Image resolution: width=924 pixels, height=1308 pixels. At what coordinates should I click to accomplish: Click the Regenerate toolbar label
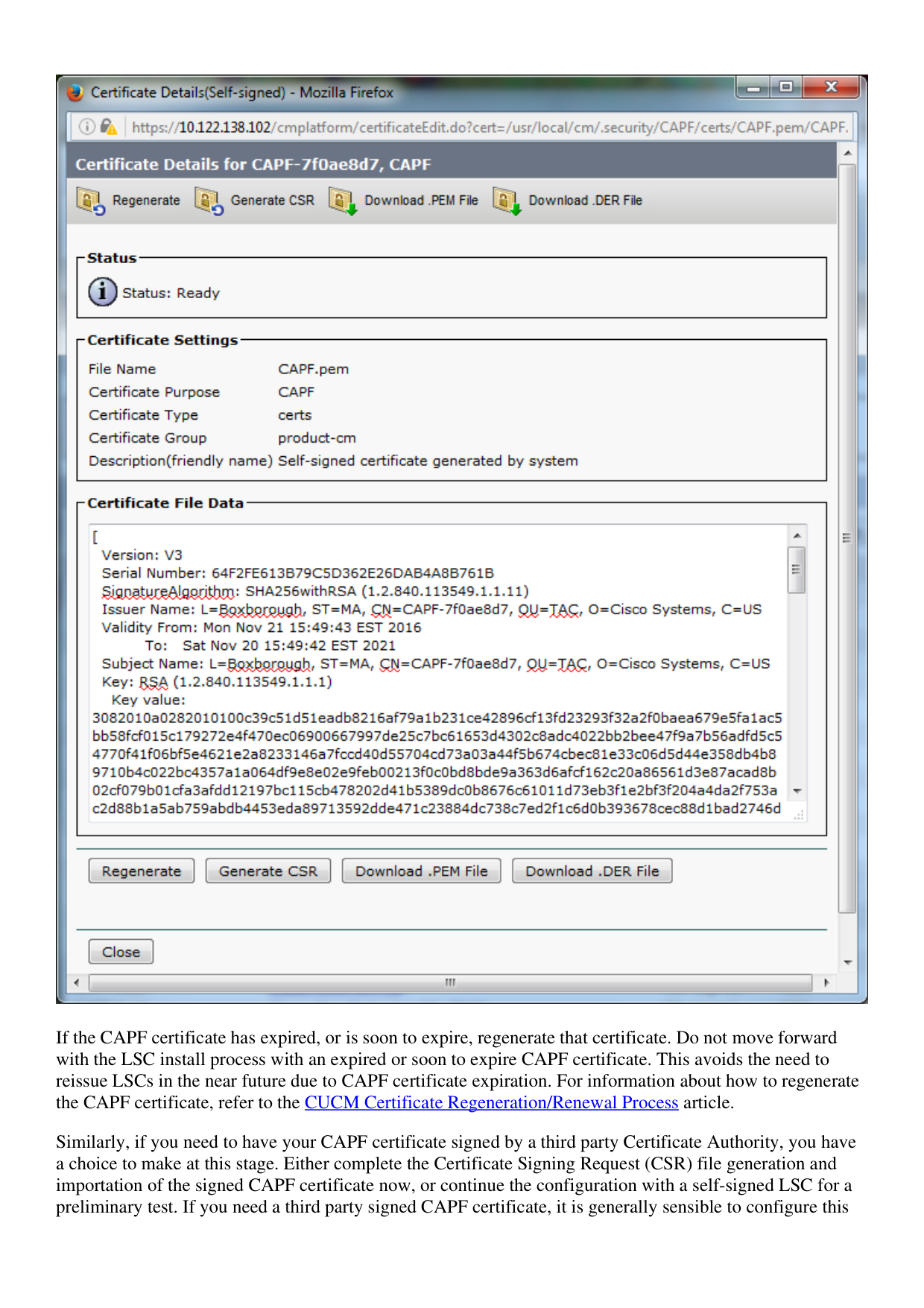pos(146,200)
